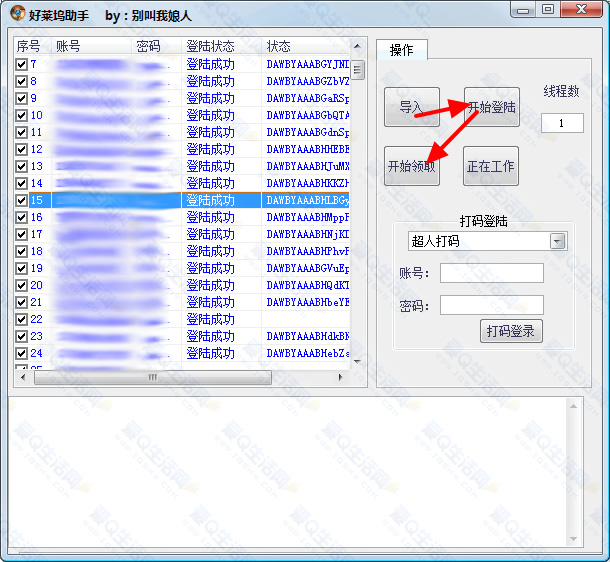Click the 账号 input field

[x=491, y=273]
